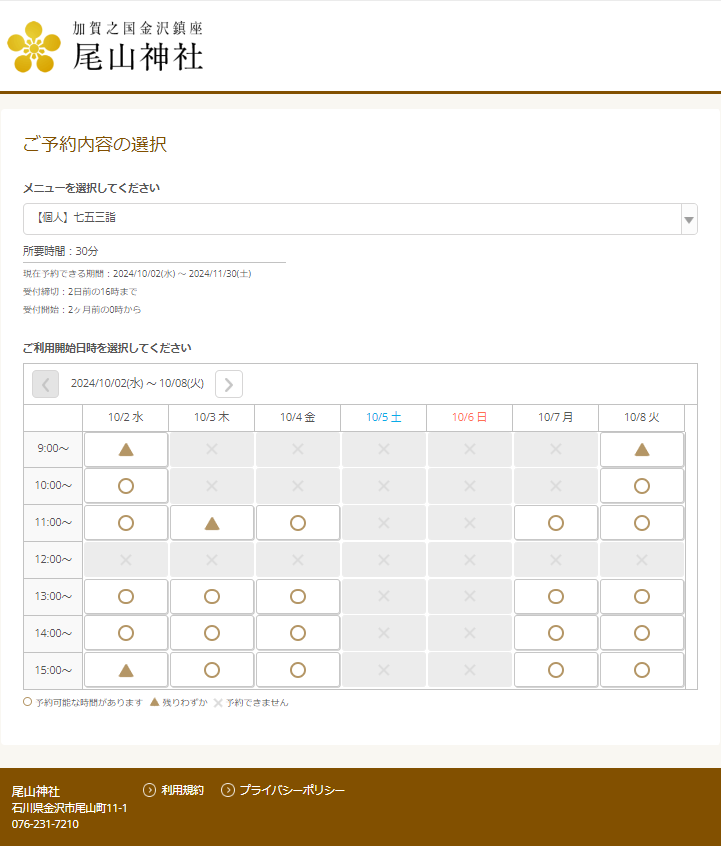721x847 pixels.
Task: Select the 10/7 15:00 circle slot
Action: tap(556, 670)
